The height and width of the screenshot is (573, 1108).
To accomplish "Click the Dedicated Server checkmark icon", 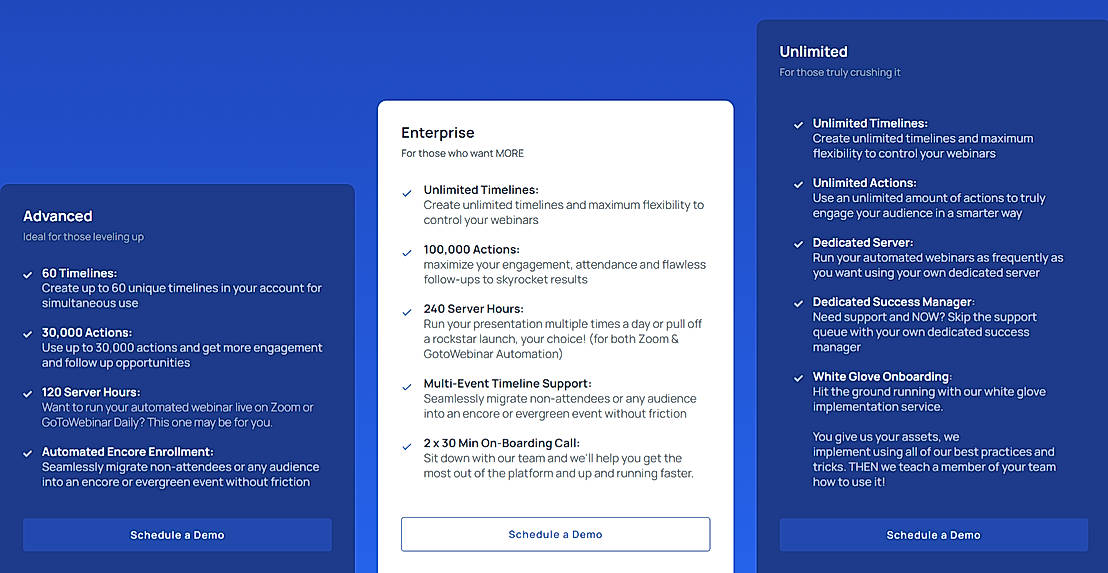I will [x=798, y=244].
